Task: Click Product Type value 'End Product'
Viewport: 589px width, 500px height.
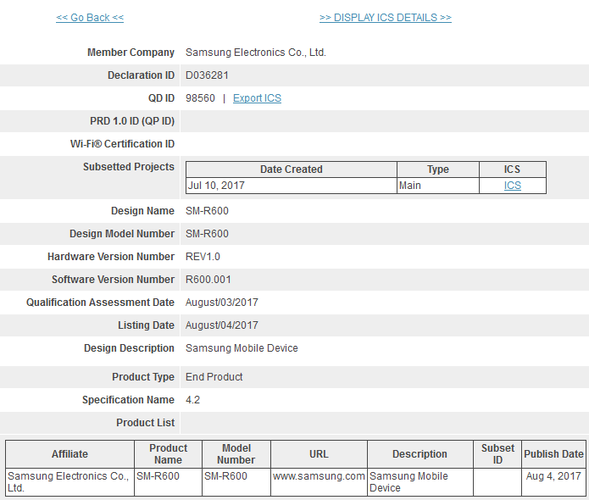Action: pos(214,377)
